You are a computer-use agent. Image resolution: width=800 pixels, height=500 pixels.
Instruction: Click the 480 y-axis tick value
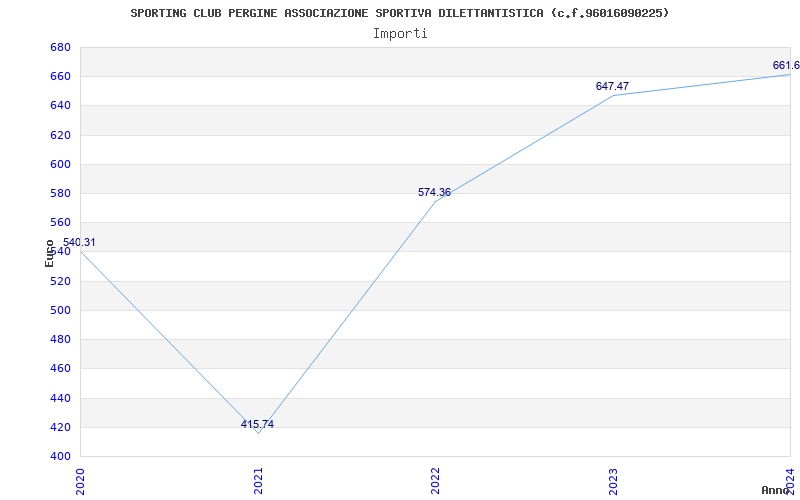click(x=60, y=339)
